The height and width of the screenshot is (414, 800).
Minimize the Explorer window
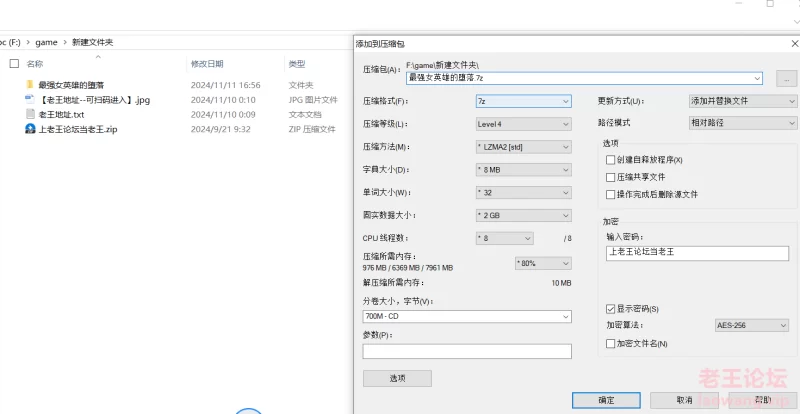coord(739,3)
